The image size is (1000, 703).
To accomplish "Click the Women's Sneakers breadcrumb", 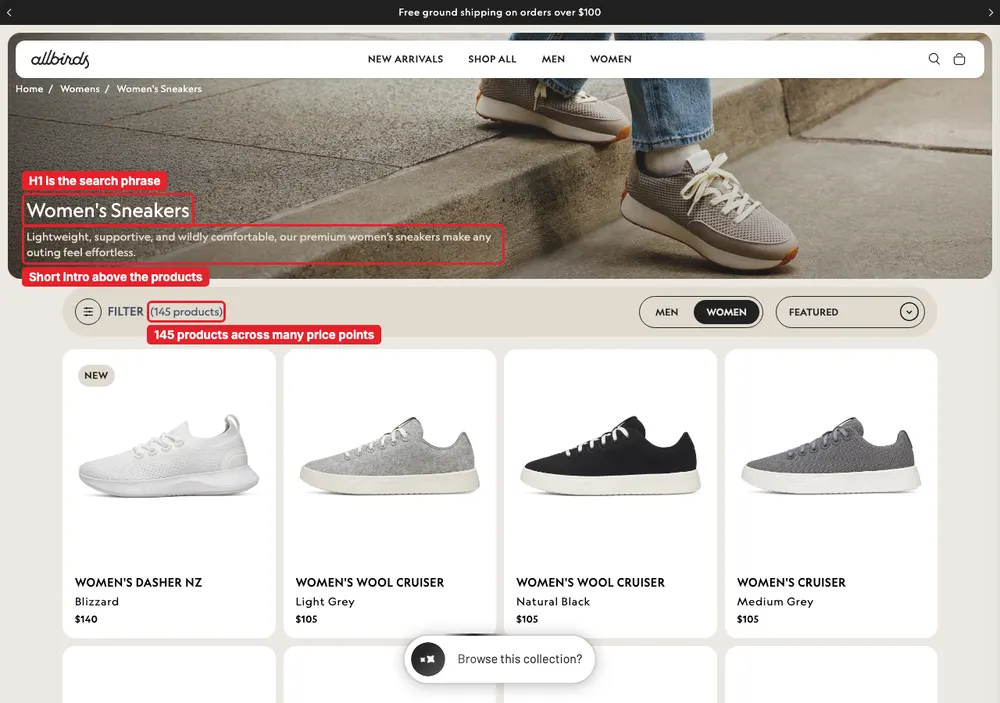I will (x=159, y=89).
